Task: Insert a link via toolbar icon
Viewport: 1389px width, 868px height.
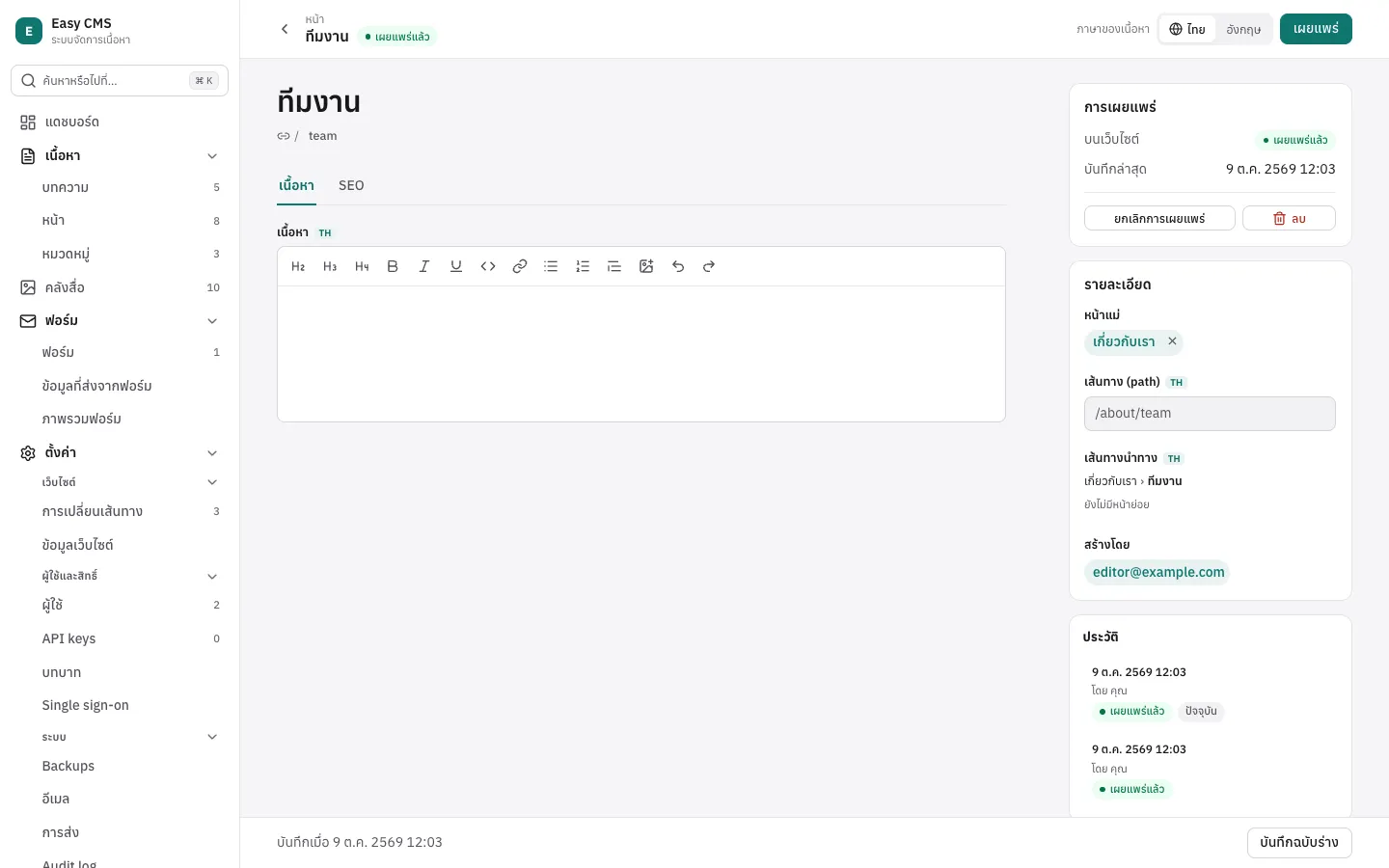Action: point(520,266)
